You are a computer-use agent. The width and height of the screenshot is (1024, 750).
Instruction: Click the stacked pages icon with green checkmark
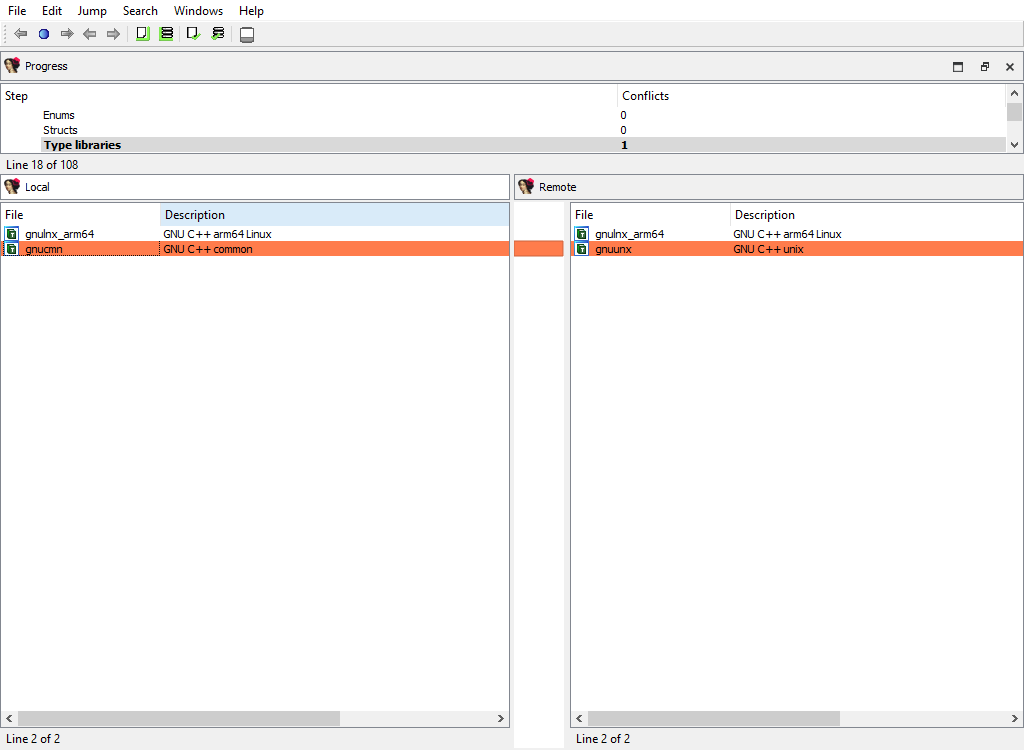[218, 34]
